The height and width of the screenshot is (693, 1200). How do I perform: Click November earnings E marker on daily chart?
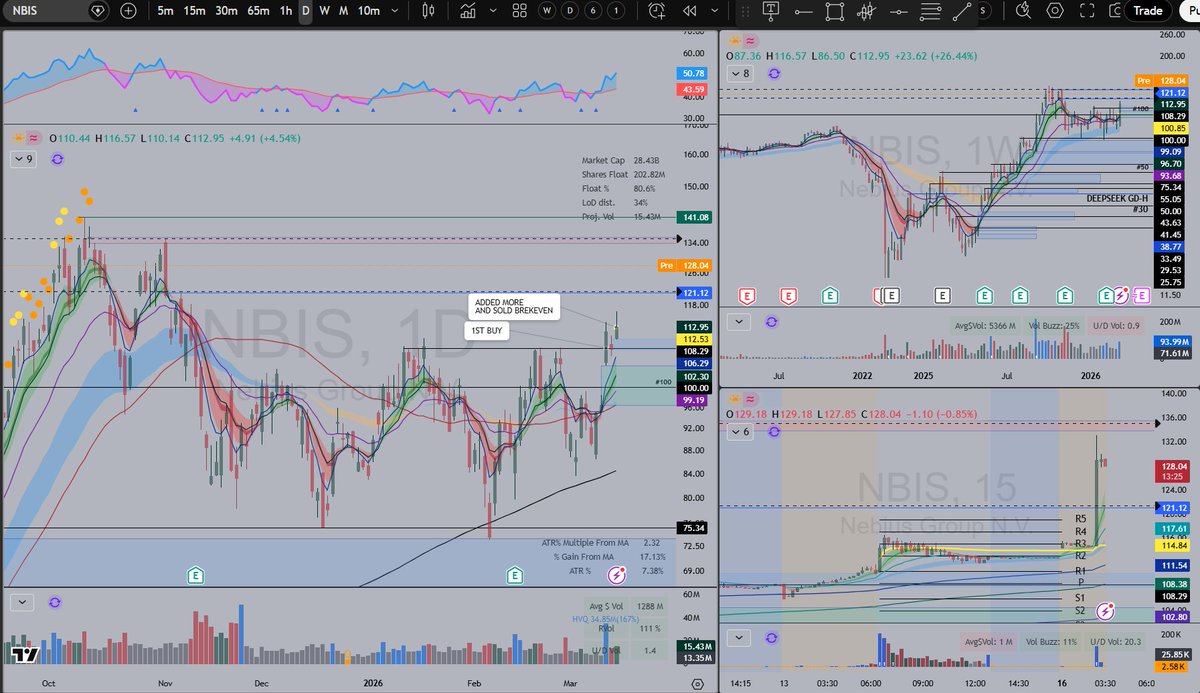click(196, 574)
